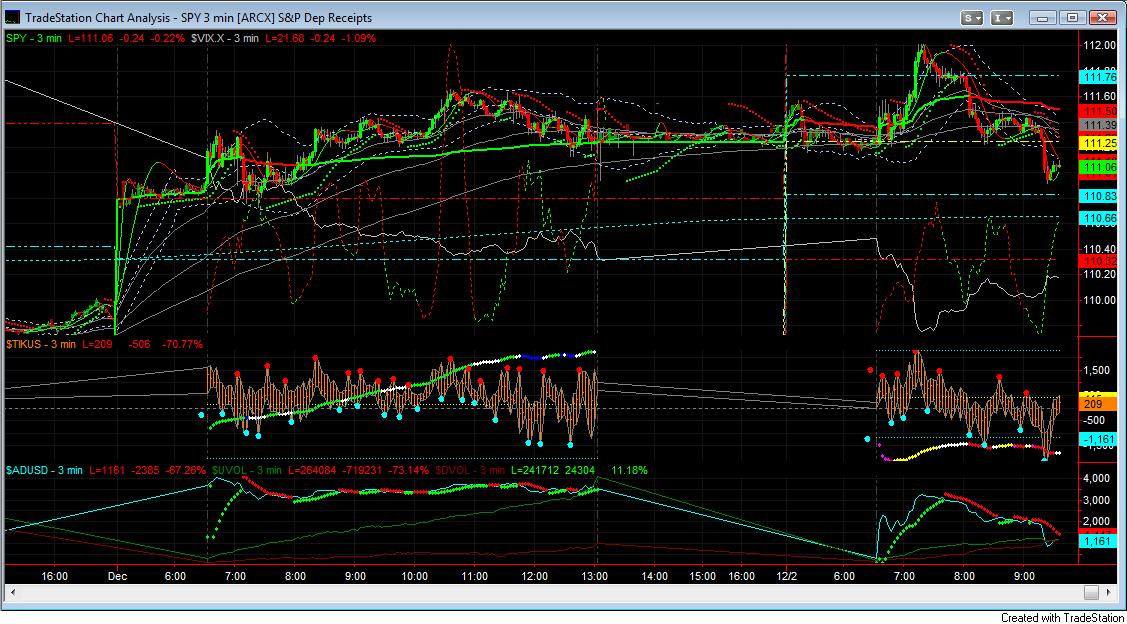The image size is (1127, 624).
Task: Open the I interval-linking dropdown
Action: [1003, 17]
